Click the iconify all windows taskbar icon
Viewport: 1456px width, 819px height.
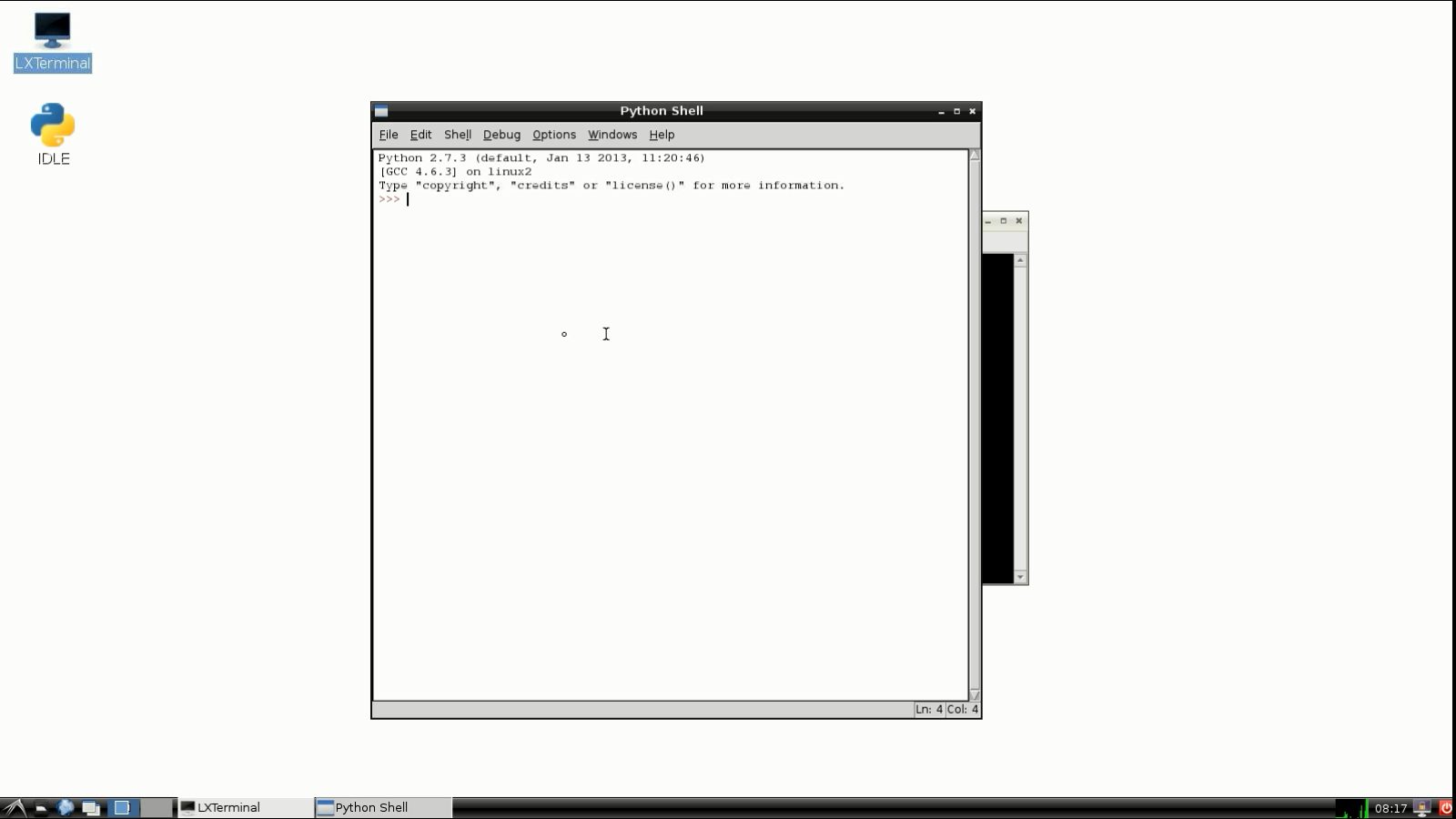(x=91, y=807)
